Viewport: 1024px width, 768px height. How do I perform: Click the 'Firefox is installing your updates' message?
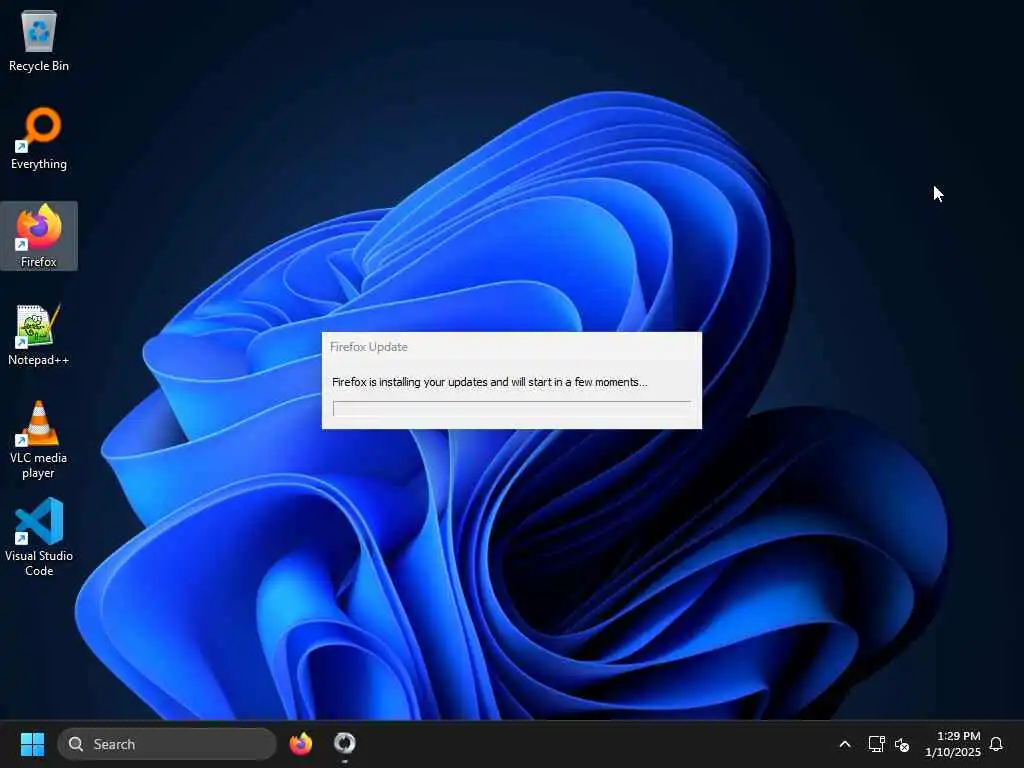coord(489,382)
